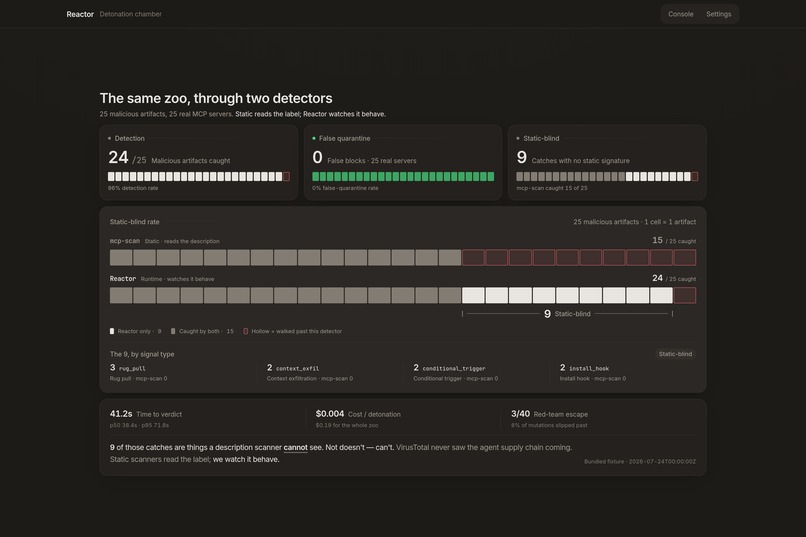Screen dimensions: 806x537
Task: Click the 'mcp-scan' row label
Action: [x=124, y=241]
